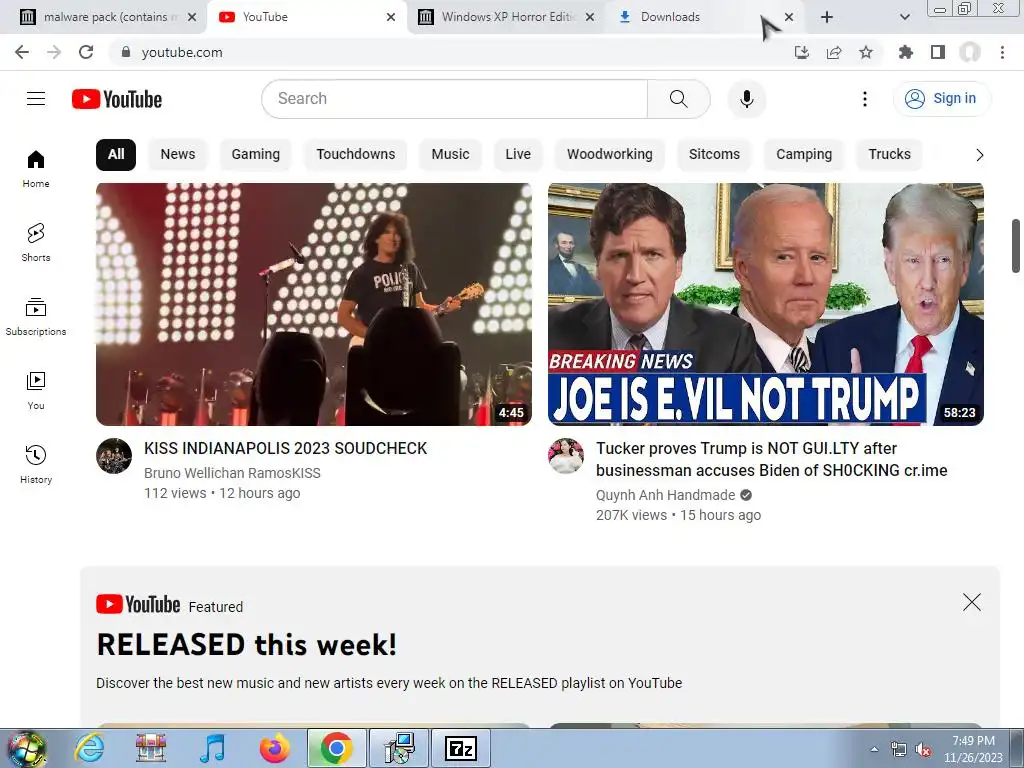Image resolution: width=1024 pixels, height=768 pixels.
Task: Share this page icon in address bar
Action: tap(834, 52)
